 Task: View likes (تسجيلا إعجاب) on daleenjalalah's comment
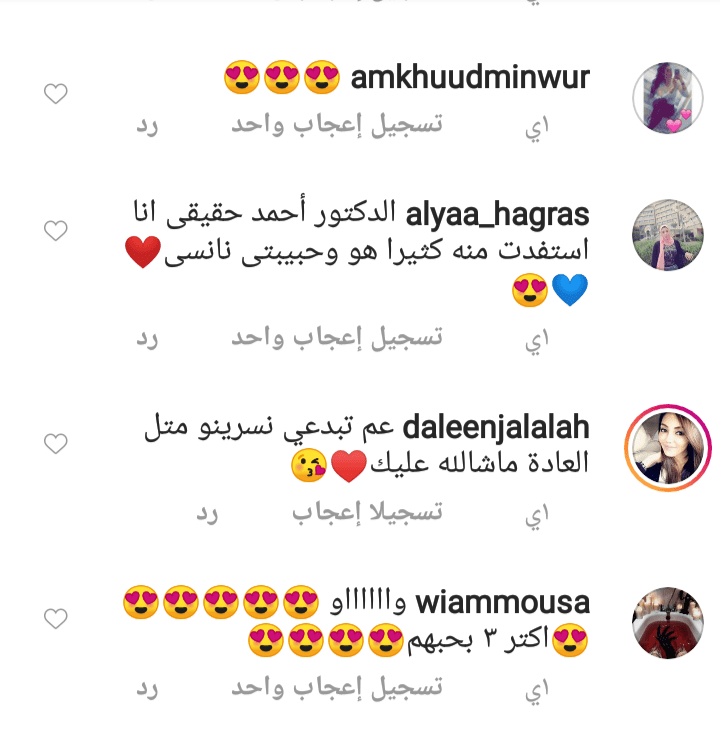[x=367, y=513]
